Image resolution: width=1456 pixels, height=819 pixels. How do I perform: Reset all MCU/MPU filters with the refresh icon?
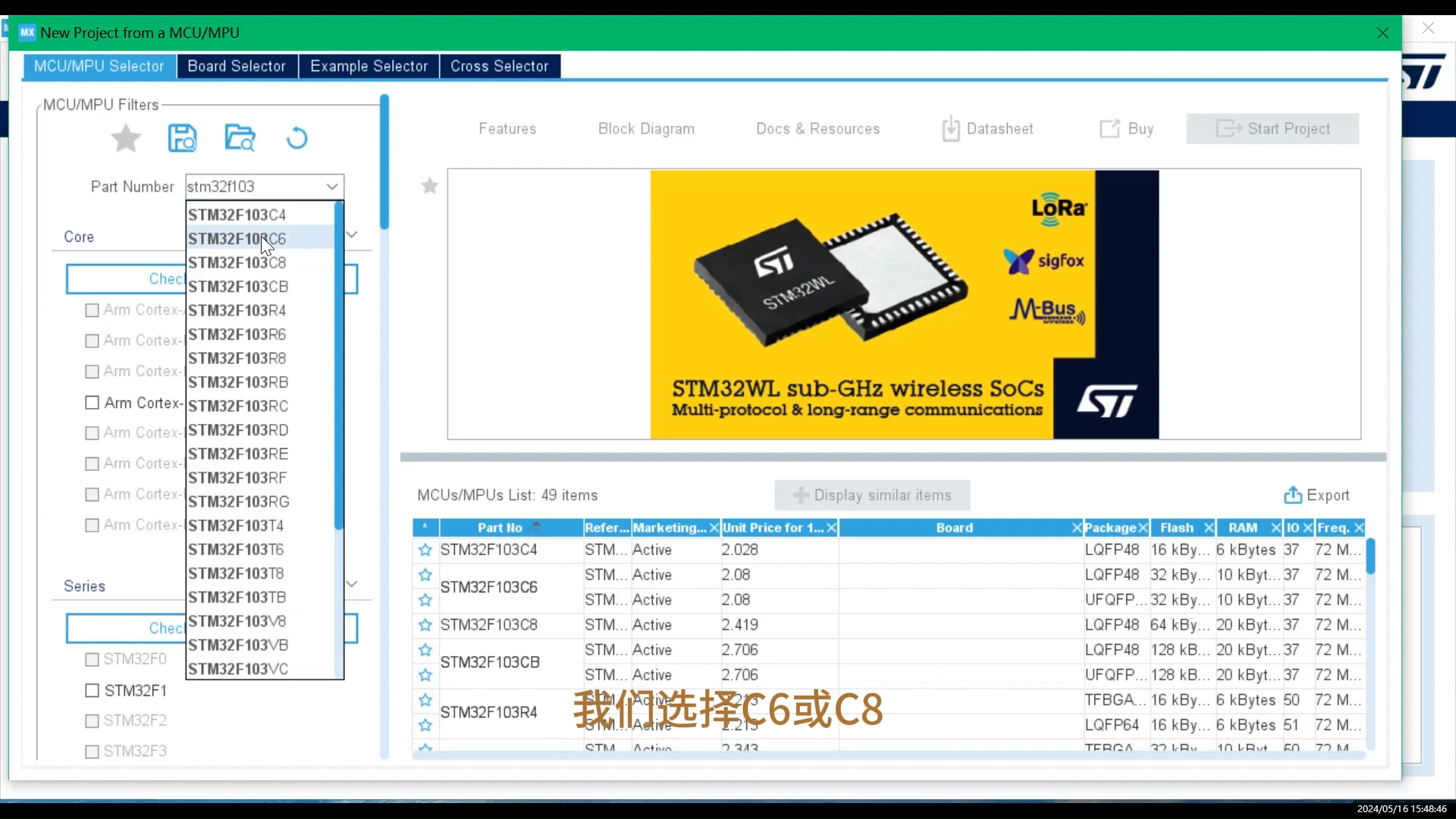[x=297, y=138]
